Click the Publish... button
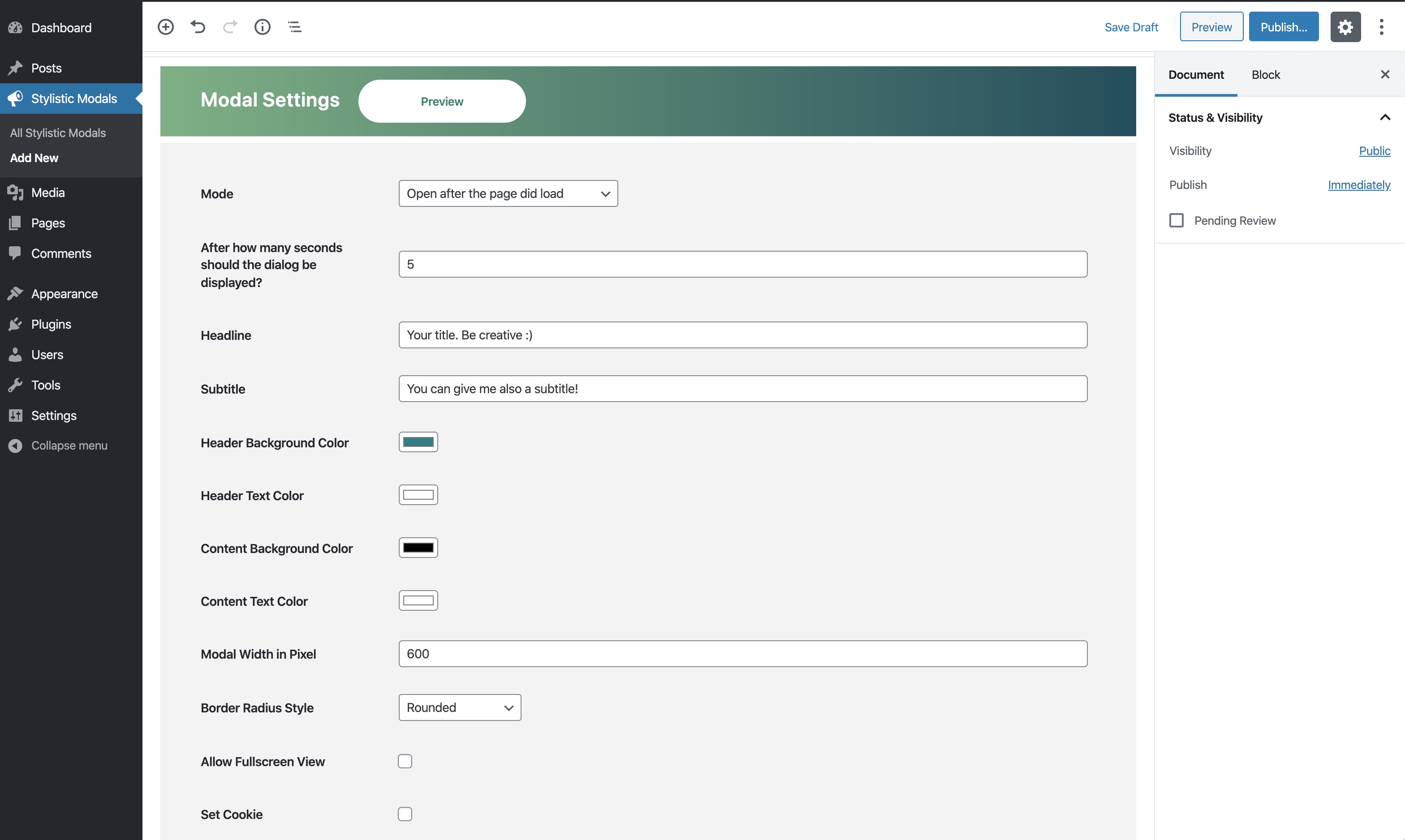This screenshot has width=1405, height=840. (1283, 26)
